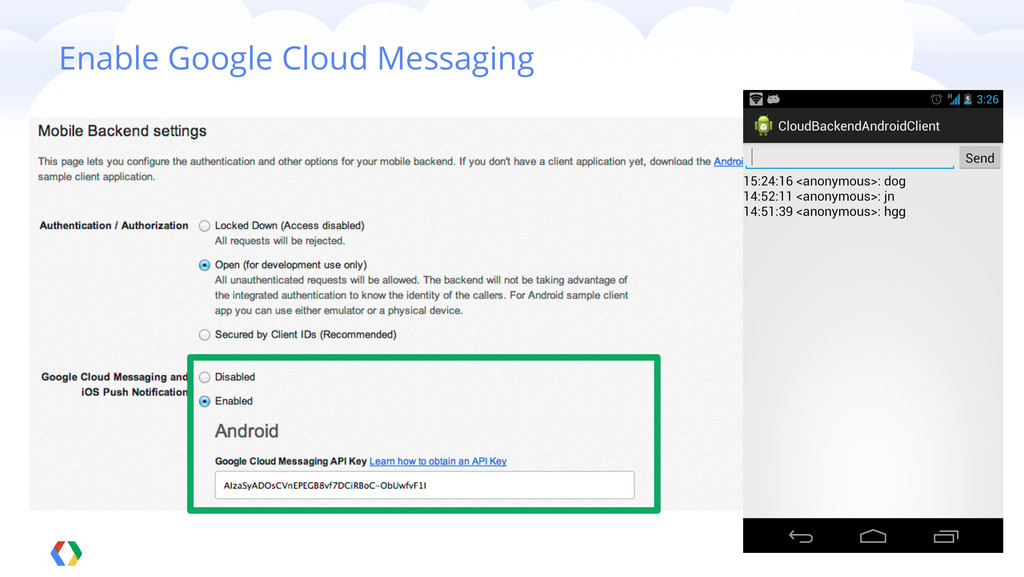Tap the Android back navigation button
Viewport: 1024px width, 577px height.
click(x=801, y=537)
